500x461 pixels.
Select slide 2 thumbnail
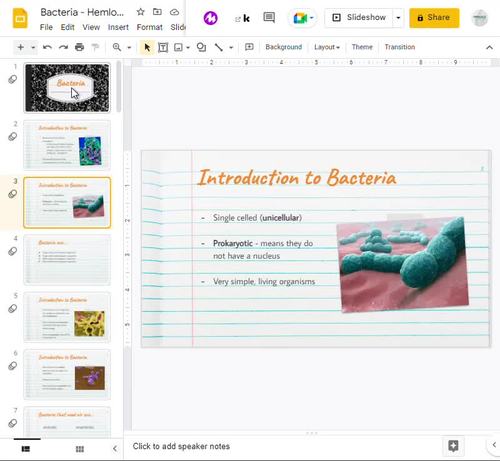(67, 145)
